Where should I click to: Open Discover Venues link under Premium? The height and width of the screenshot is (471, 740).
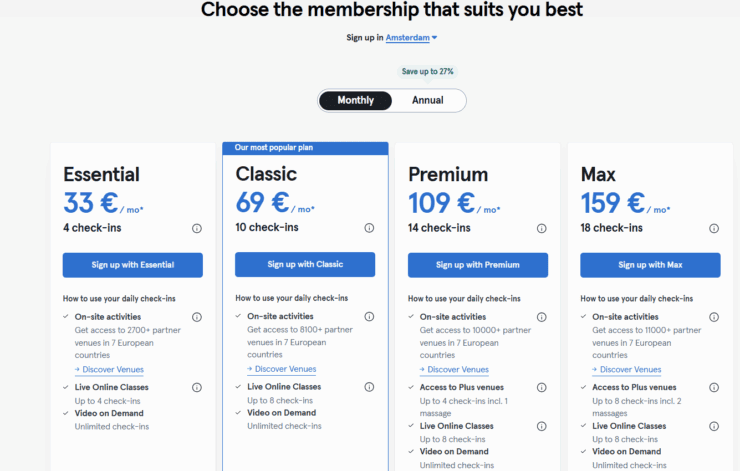pos(457,369)
